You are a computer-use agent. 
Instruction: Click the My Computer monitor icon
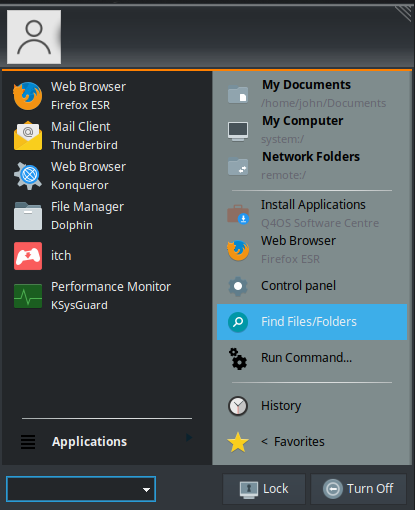click(238, 131)
